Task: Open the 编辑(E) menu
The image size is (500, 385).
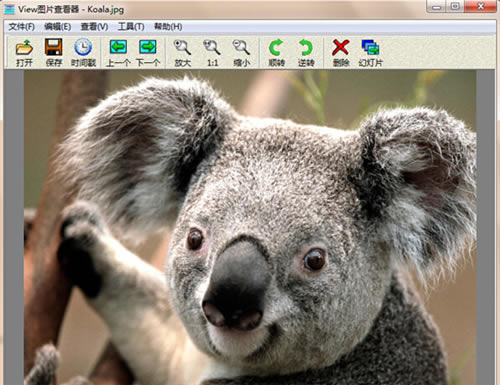Action: [x=58, y=27]
